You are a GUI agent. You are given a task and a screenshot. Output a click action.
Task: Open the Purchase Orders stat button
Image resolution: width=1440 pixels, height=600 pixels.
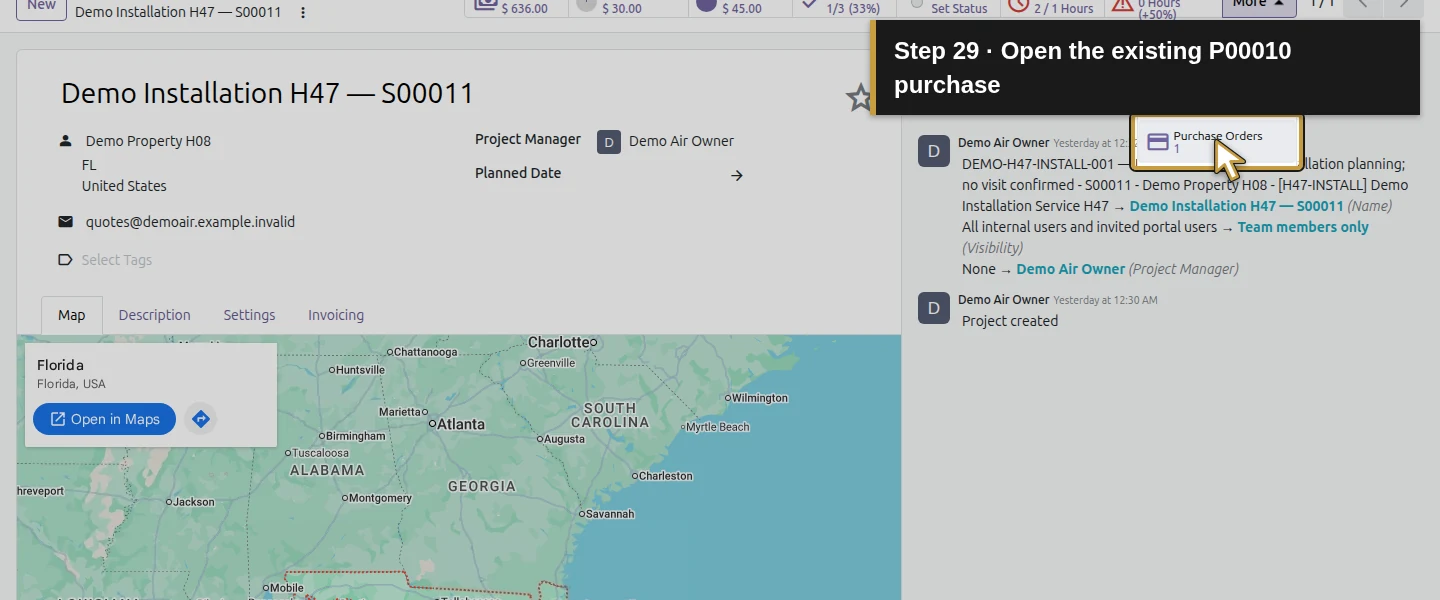[x=1217, y=142]
